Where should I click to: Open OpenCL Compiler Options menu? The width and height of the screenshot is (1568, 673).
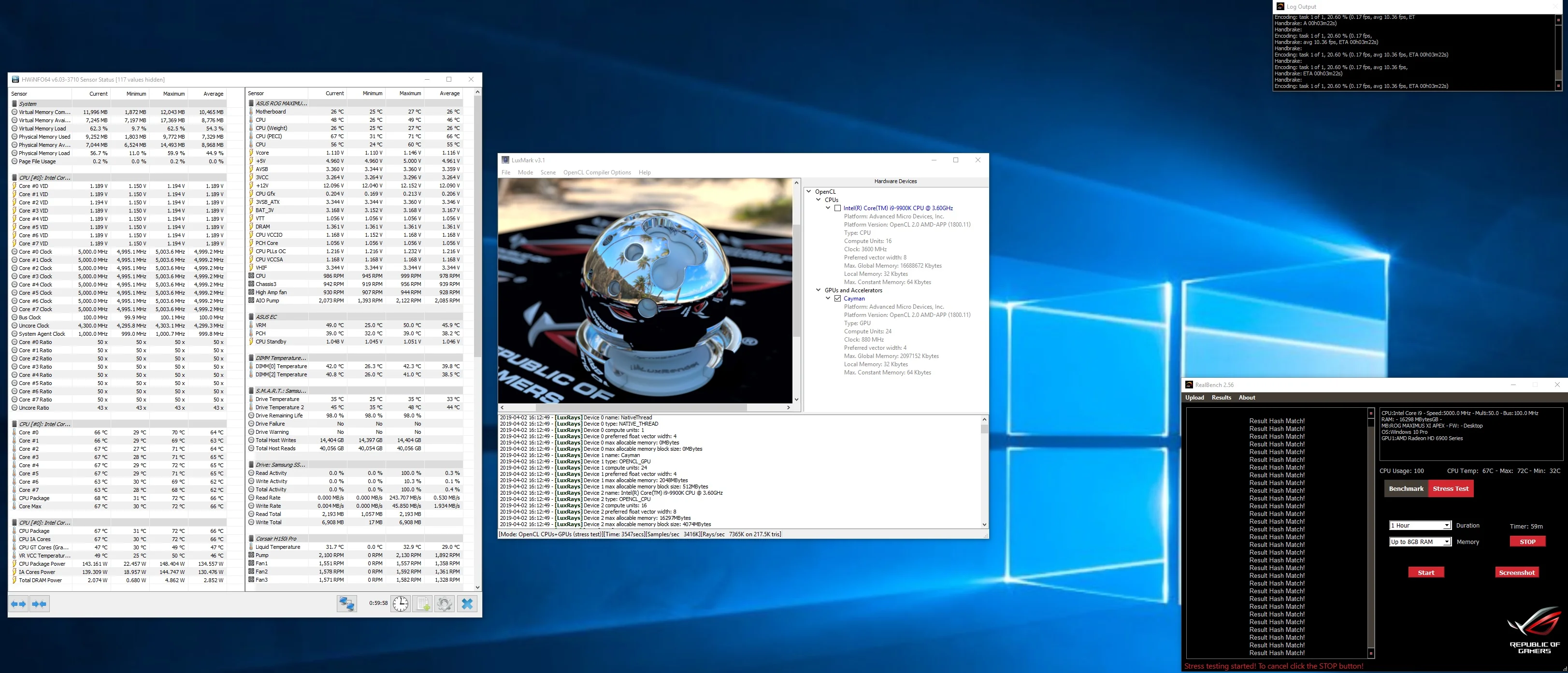point(597,172)
